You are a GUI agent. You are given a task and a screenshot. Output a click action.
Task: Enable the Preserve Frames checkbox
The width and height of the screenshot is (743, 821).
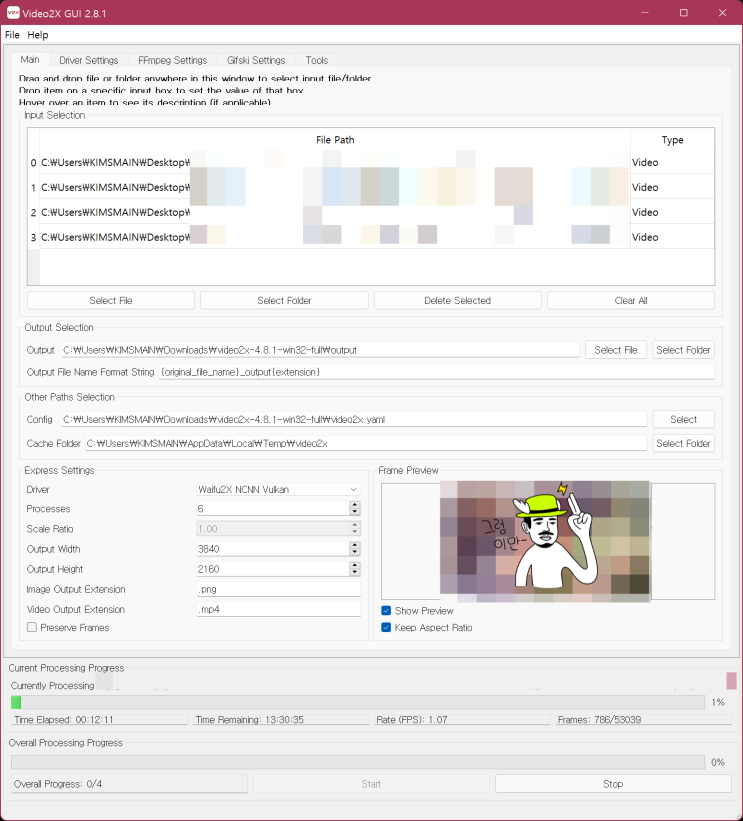(x=32, y=627)
